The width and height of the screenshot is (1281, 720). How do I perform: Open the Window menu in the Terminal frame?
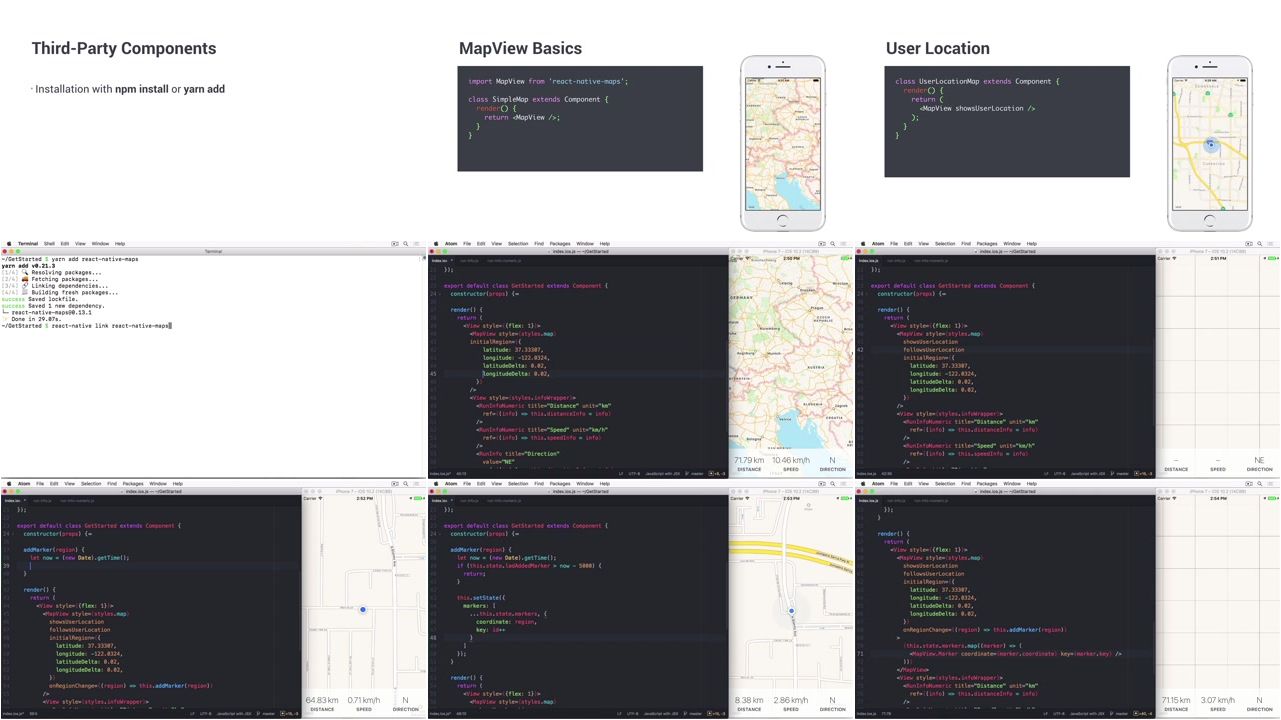101,244
